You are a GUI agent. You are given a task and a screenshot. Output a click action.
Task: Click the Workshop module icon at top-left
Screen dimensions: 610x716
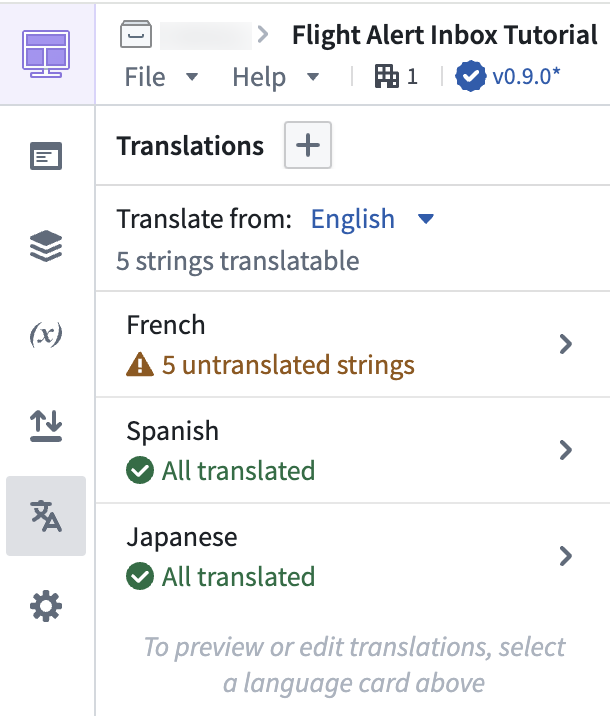(46, 54)
